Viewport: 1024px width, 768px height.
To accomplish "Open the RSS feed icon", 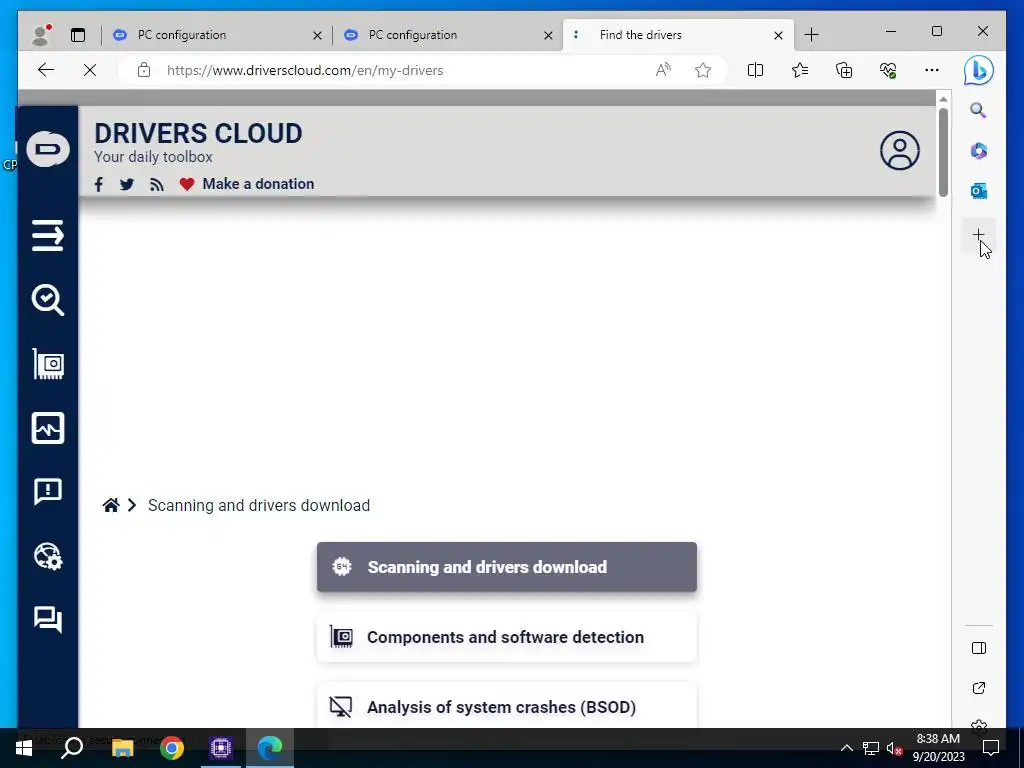I will [156, 185].
